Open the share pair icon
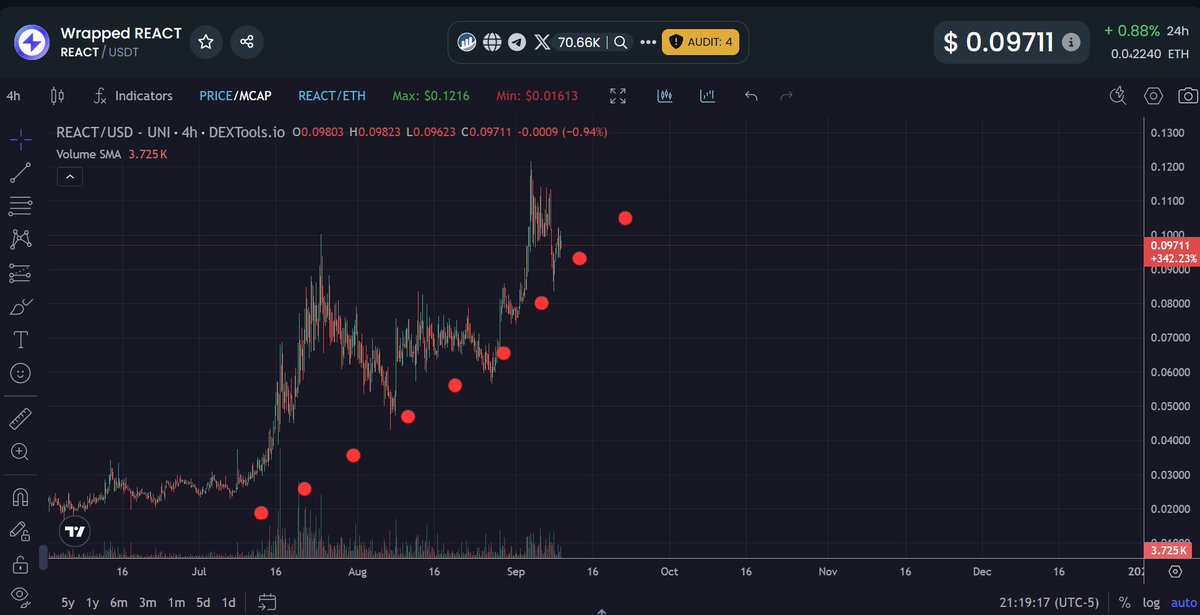This screenshot has height=615, width=1200. [x=247, y=42]
